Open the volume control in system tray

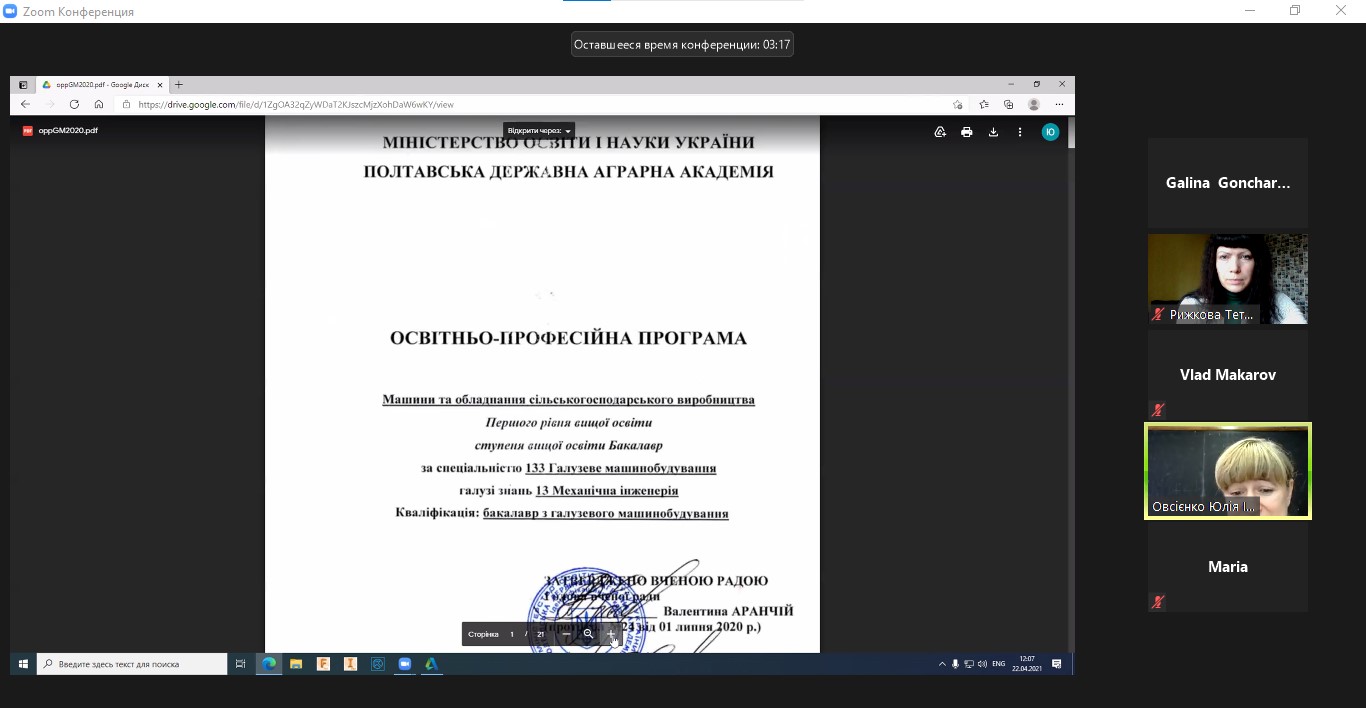tap(982, 664)
